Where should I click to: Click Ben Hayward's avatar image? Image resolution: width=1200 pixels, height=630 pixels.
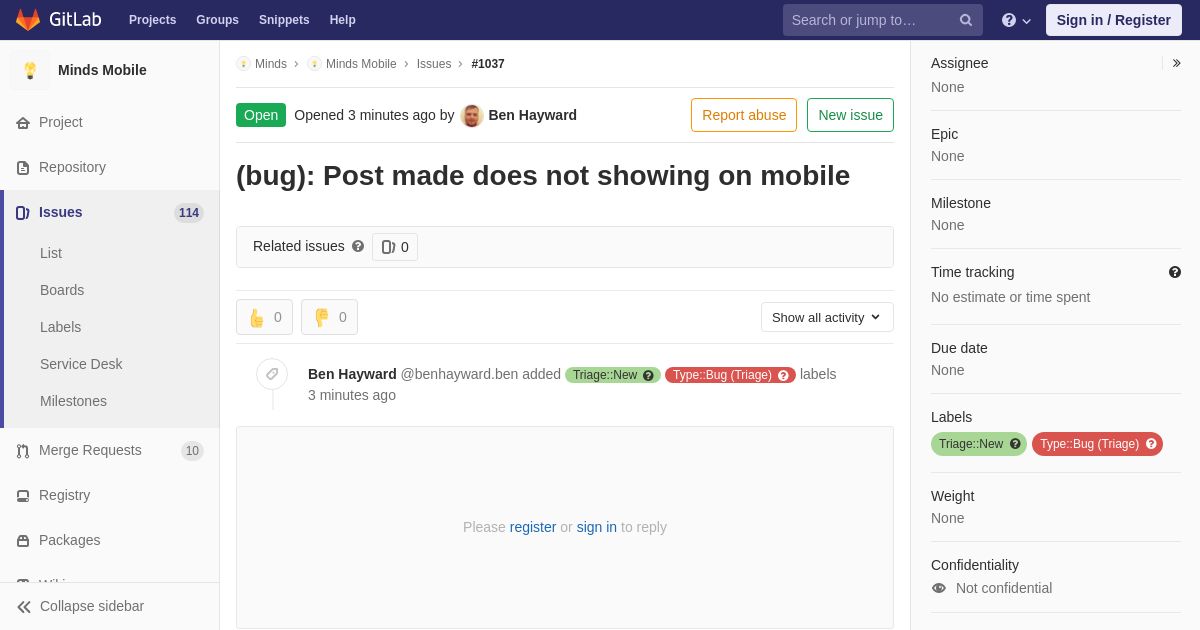click(x=472, y=115)
